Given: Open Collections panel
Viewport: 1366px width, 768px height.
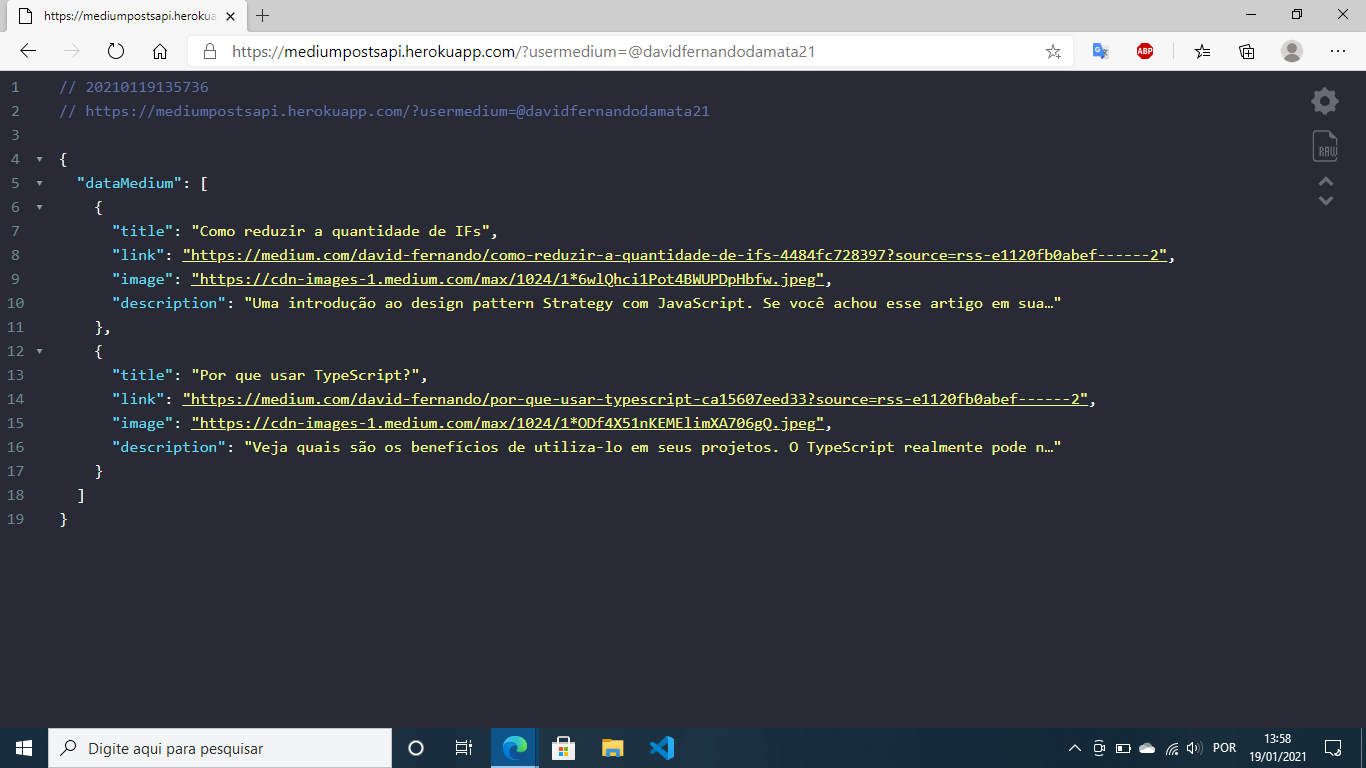Looking at the screenshot, I should coord(1247,51).
